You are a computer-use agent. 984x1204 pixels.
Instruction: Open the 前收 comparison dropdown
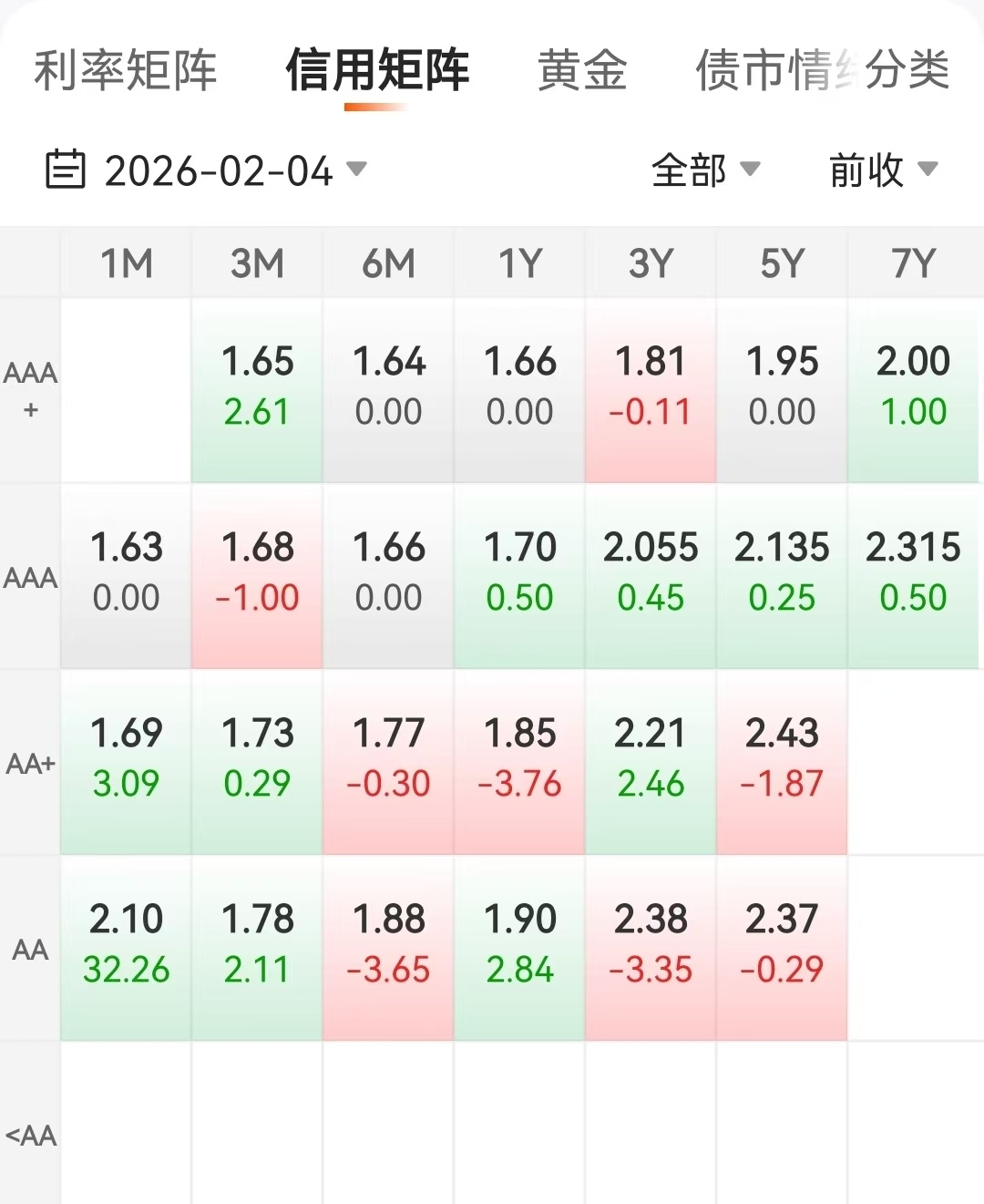pos(882,170)
